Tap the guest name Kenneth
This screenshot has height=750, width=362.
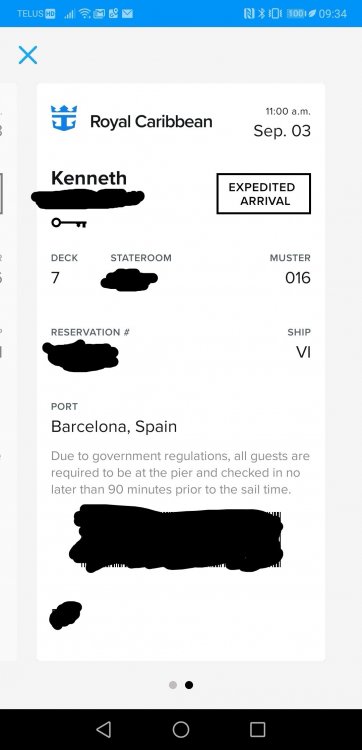click(89, 178)
